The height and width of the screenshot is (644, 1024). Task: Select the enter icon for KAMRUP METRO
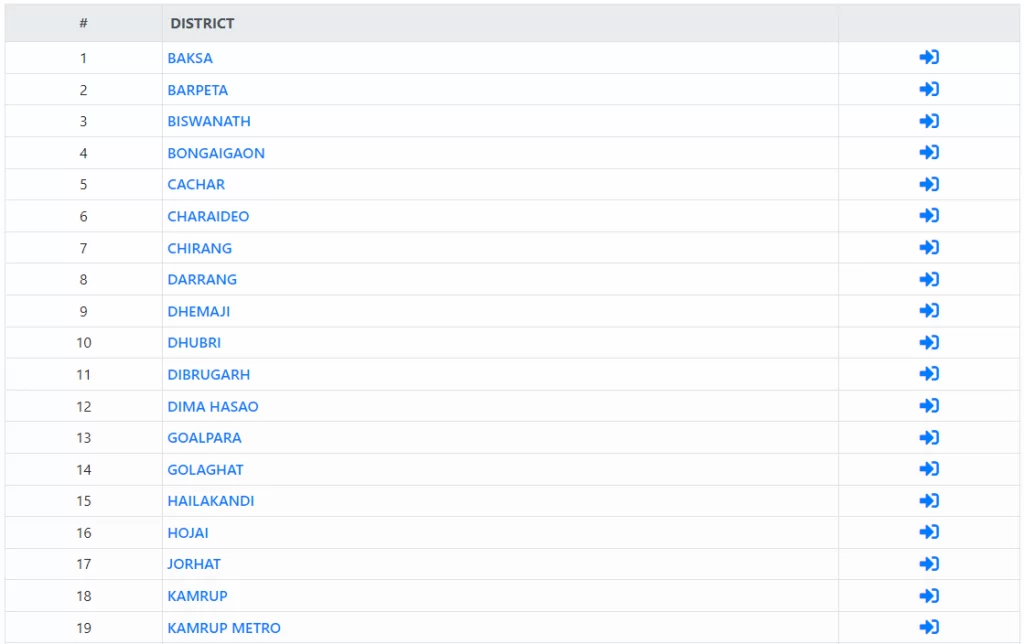coord(929,628)
